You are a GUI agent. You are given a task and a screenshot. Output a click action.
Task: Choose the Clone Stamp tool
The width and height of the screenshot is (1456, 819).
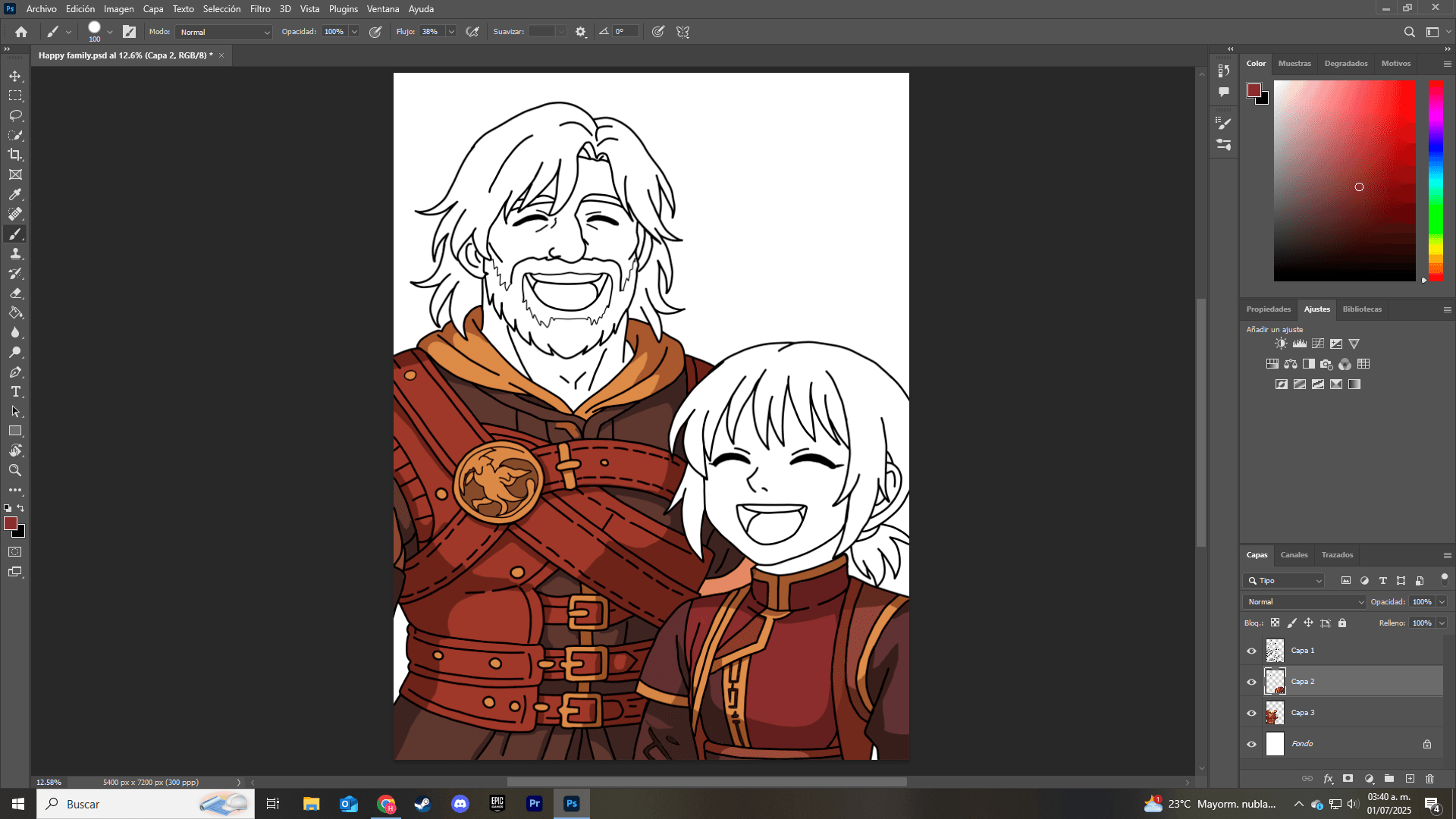pyautogui.click(x=15, y=253)
